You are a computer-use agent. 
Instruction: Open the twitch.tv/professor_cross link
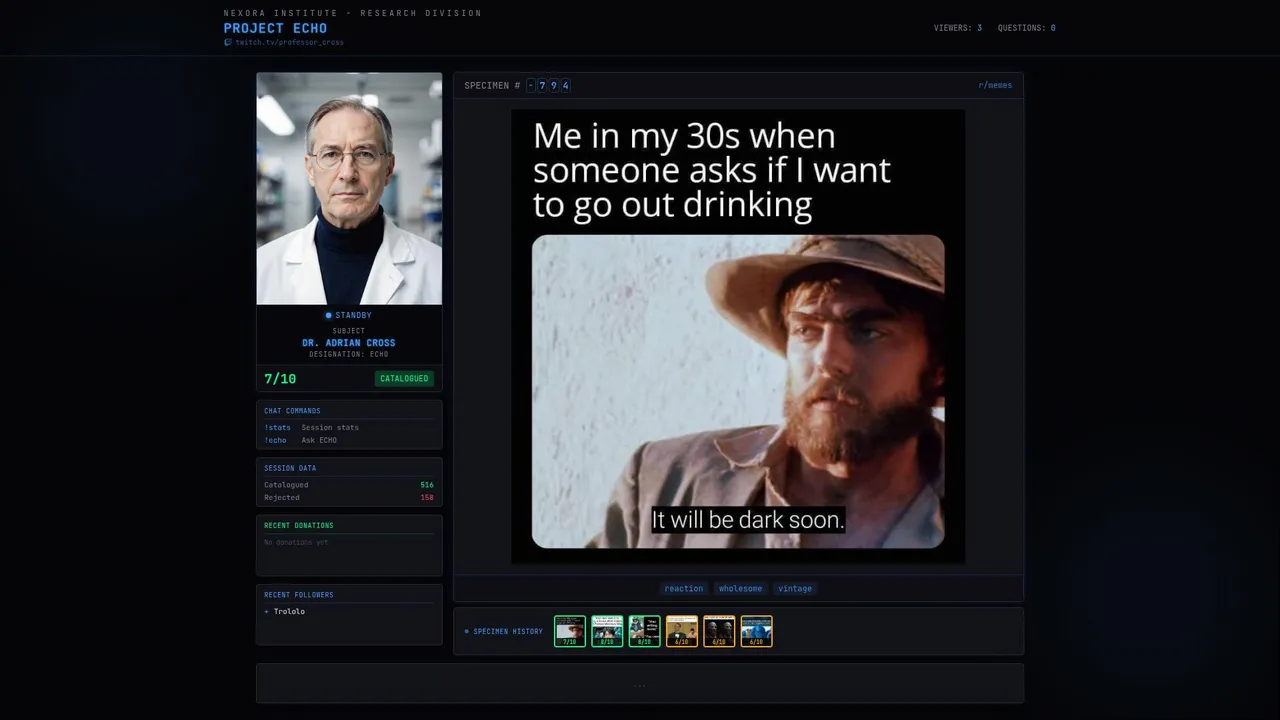point(289,42)
